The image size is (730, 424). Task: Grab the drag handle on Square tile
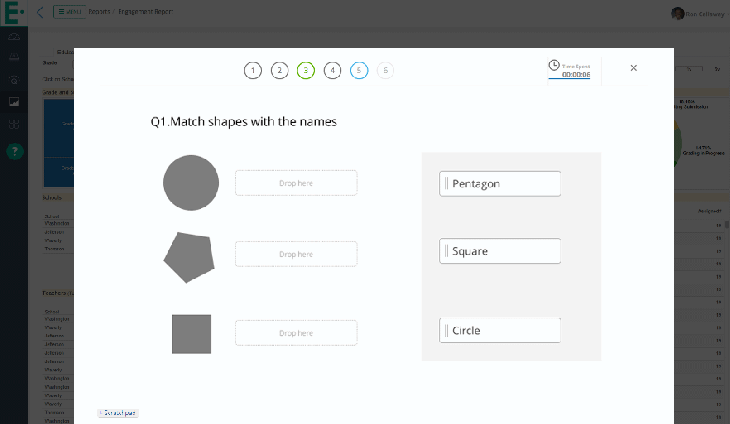pos(446,251)
